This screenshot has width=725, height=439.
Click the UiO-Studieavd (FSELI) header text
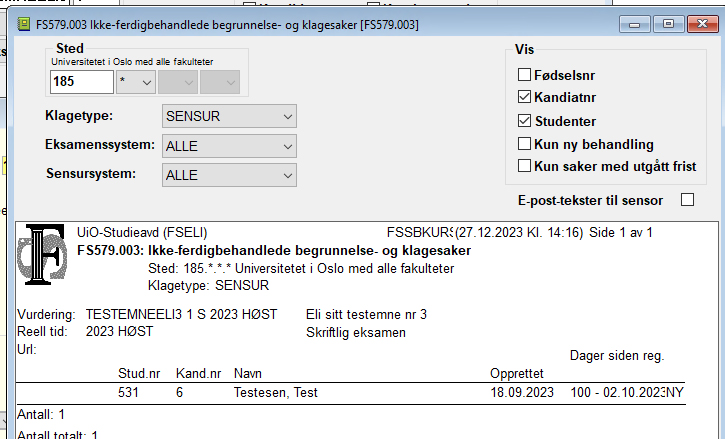click(x=142, y=232)
